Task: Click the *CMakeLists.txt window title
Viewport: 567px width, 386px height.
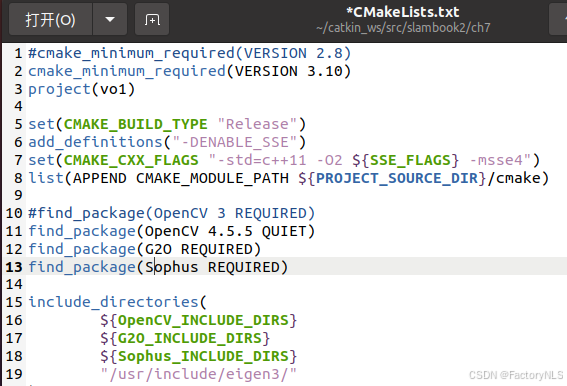Action: click(x=402, y=12)
